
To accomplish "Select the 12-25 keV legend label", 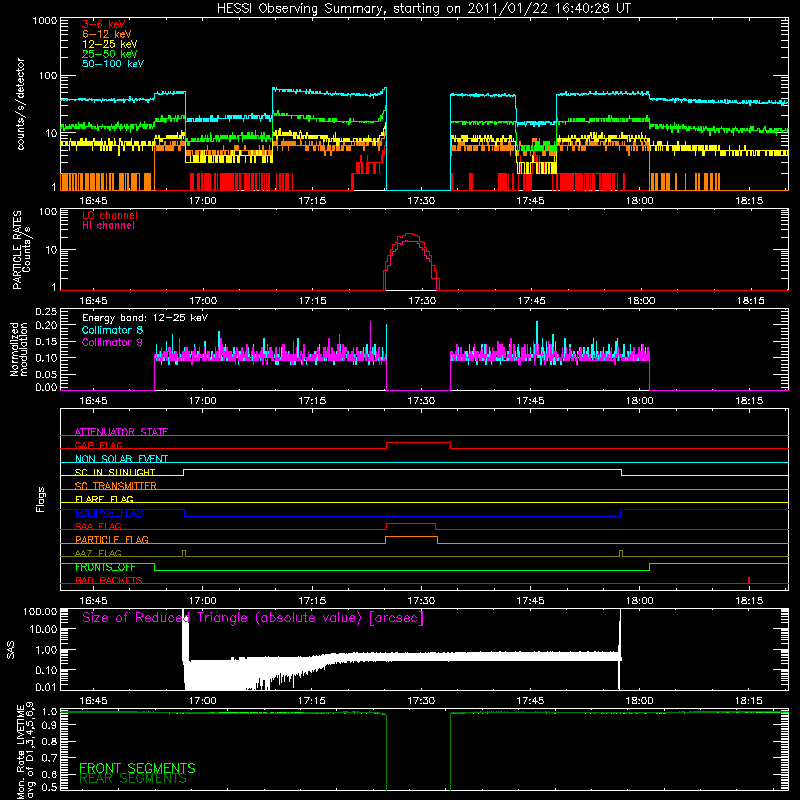I will point(110,44).
